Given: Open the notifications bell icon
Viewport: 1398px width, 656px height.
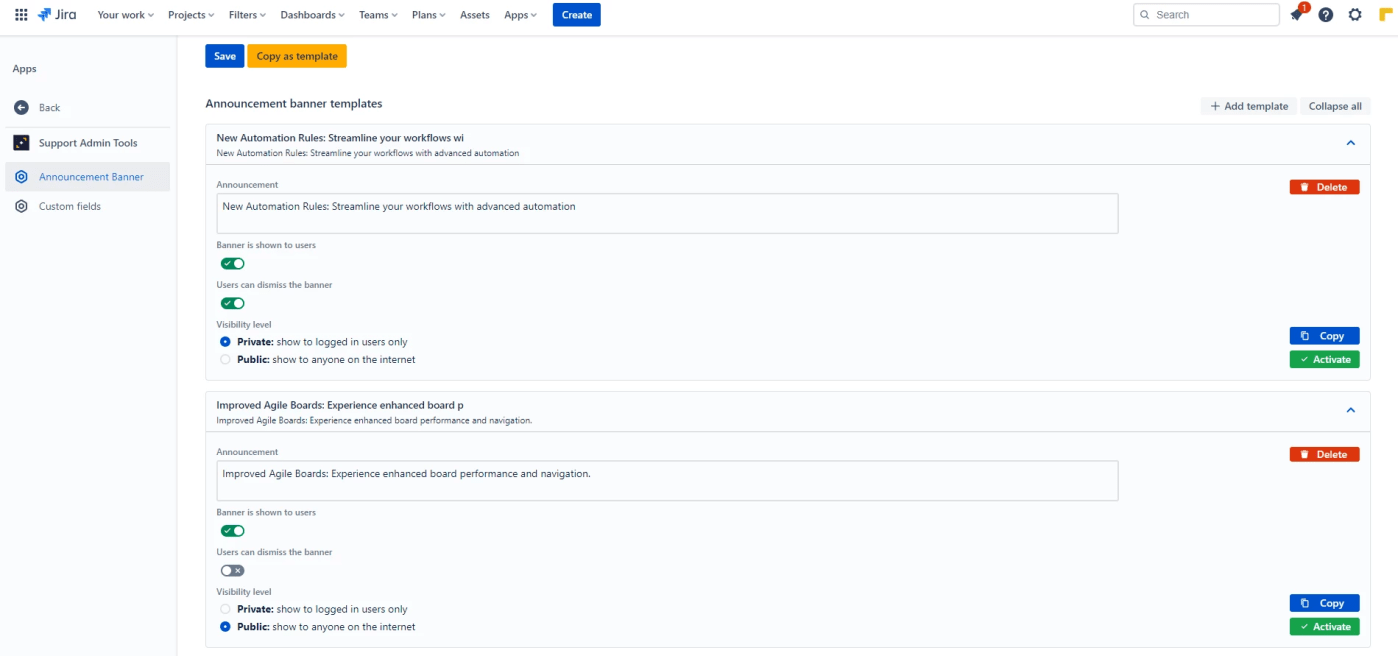Looking at the screenshot, I should point(1296,15).
